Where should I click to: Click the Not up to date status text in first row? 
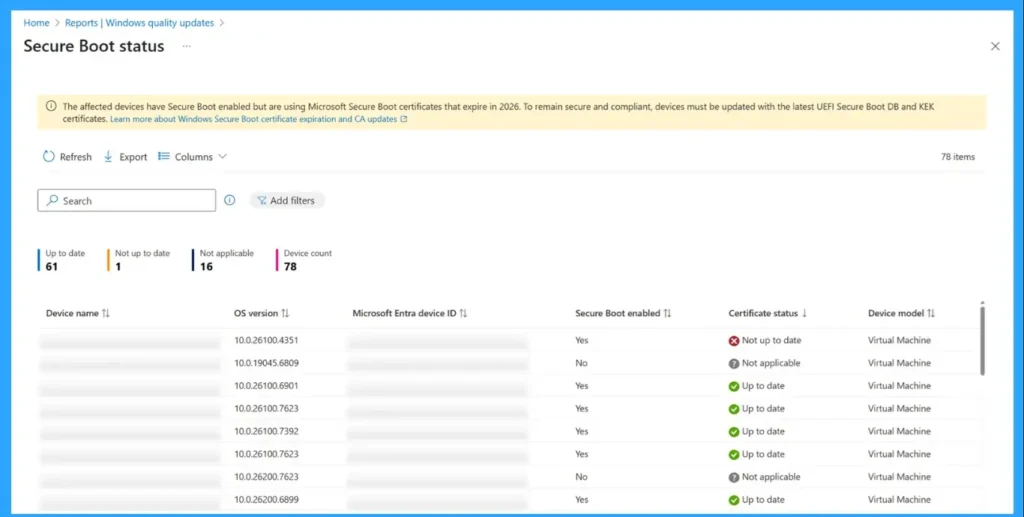(771, 340)
